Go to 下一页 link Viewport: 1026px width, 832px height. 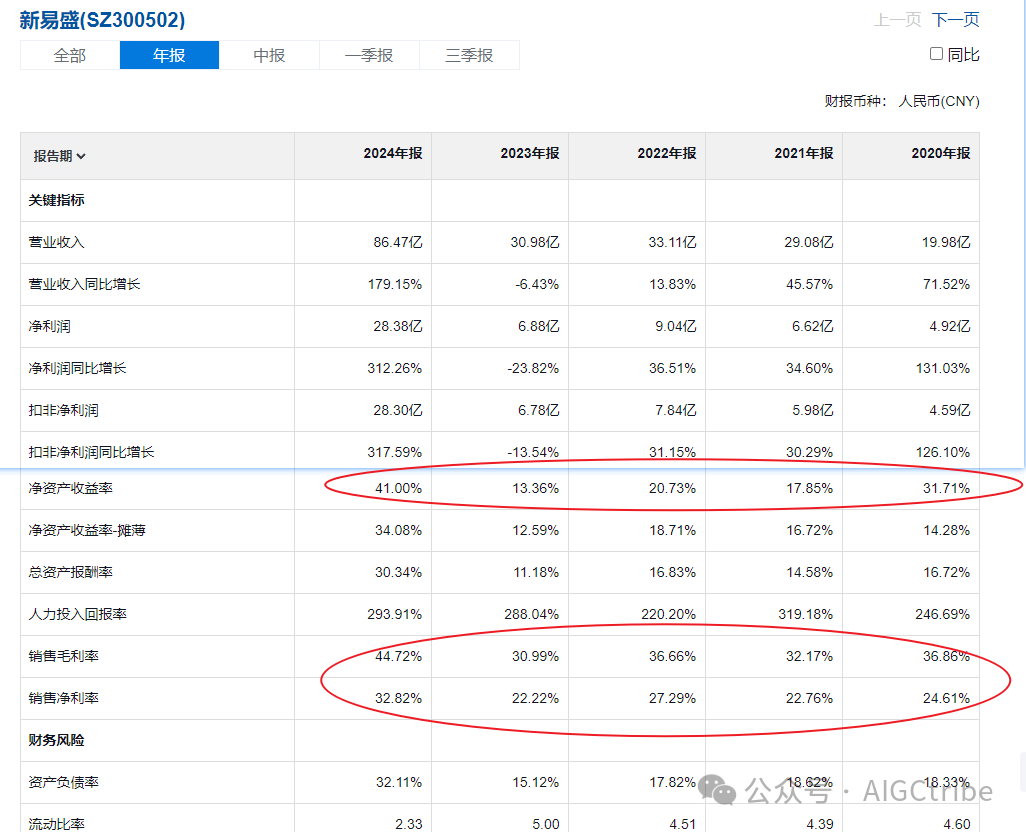tap(955, 20)
